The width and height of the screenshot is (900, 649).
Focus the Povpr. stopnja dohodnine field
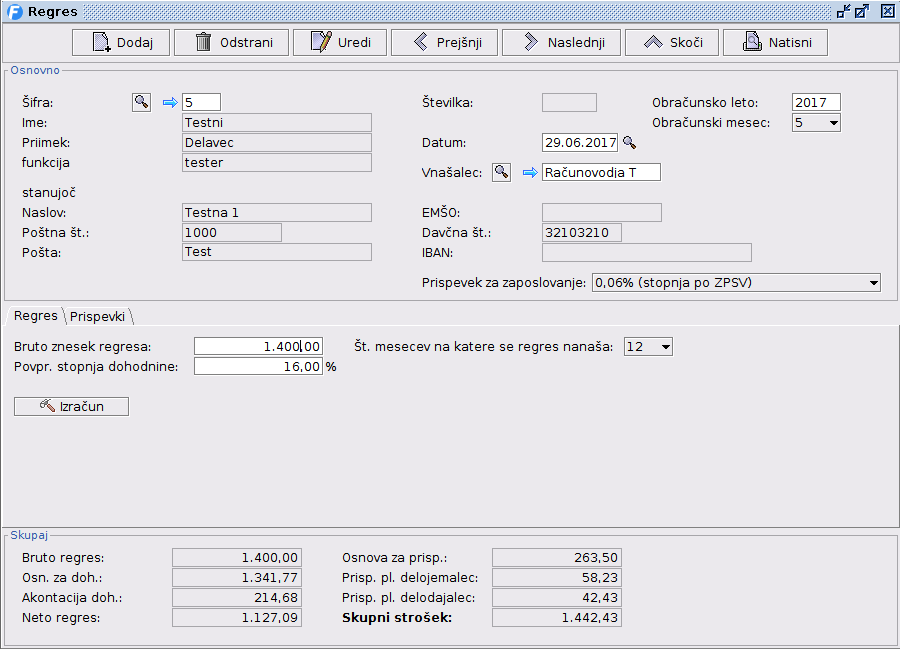point(258,367)
